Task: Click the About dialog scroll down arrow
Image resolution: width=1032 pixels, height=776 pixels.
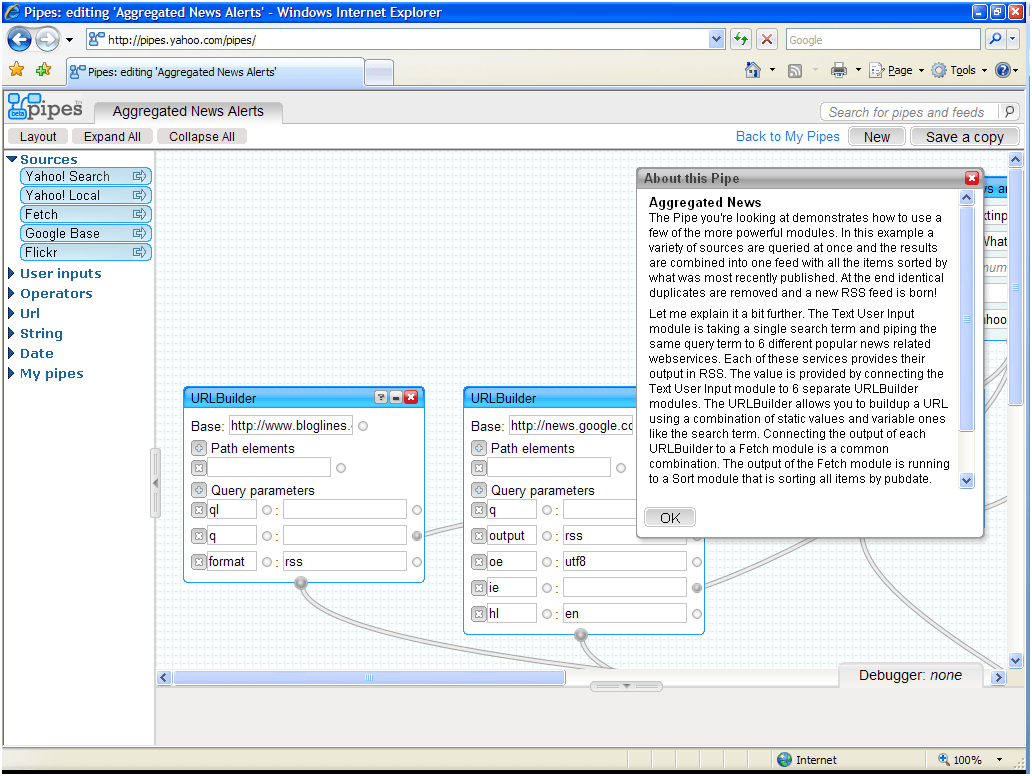Action: [966, 480]
